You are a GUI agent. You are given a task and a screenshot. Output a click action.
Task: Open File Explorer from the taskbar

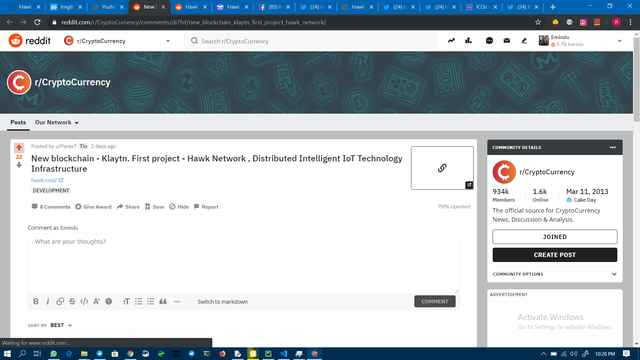pyautogui.click(x=84, y=353)
